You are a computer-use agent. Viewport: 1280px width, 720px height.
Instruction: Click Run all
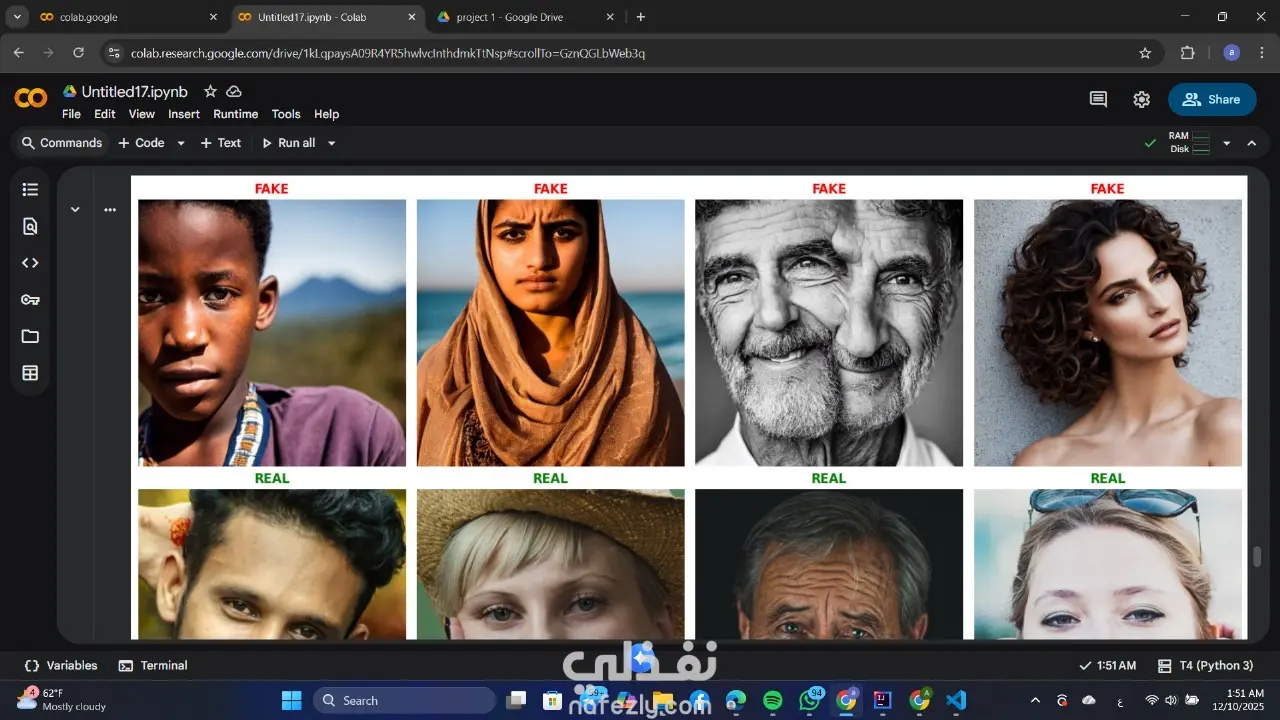[289, 143]
